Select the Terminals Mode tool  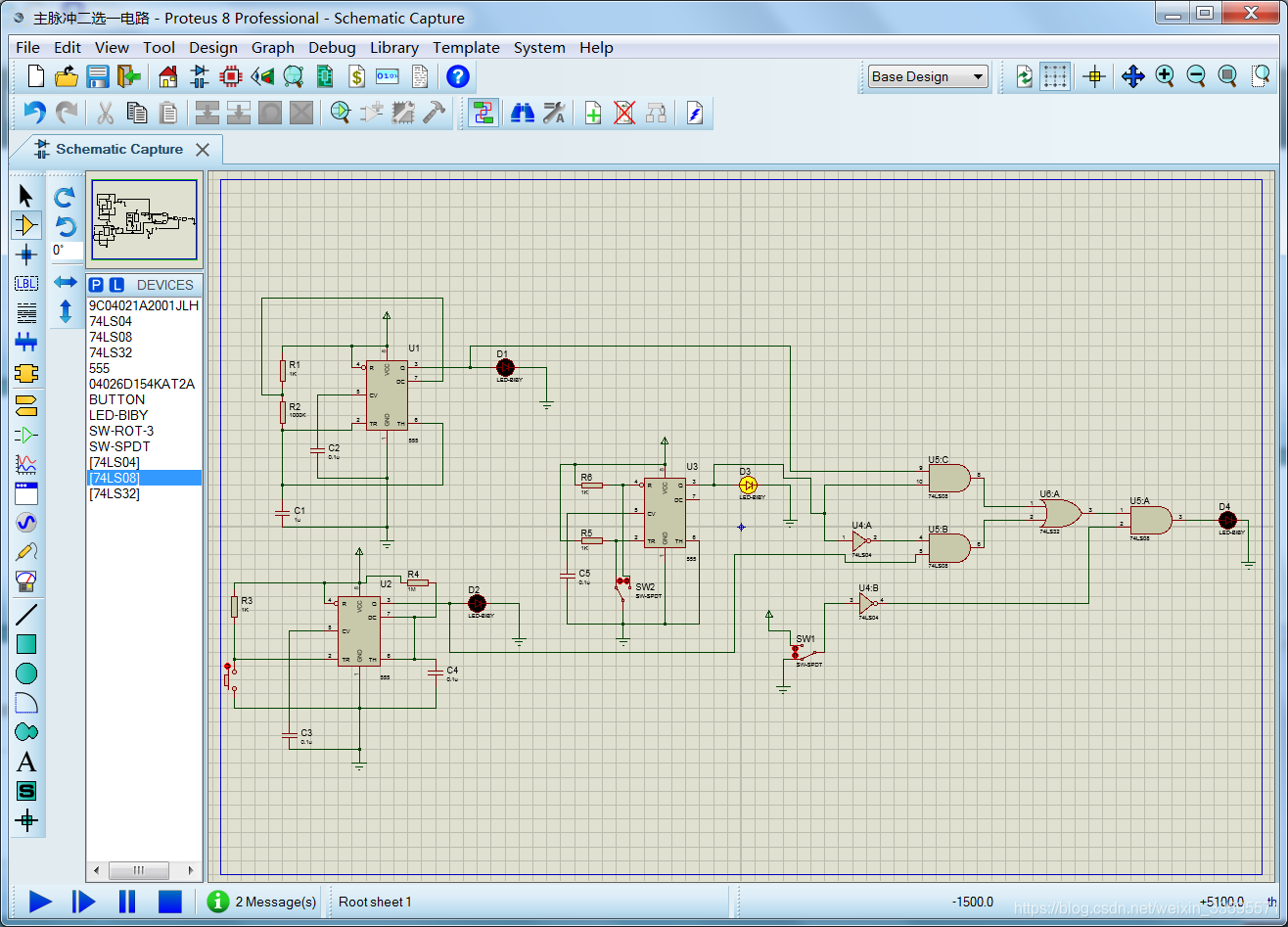[x=26, y=403]
